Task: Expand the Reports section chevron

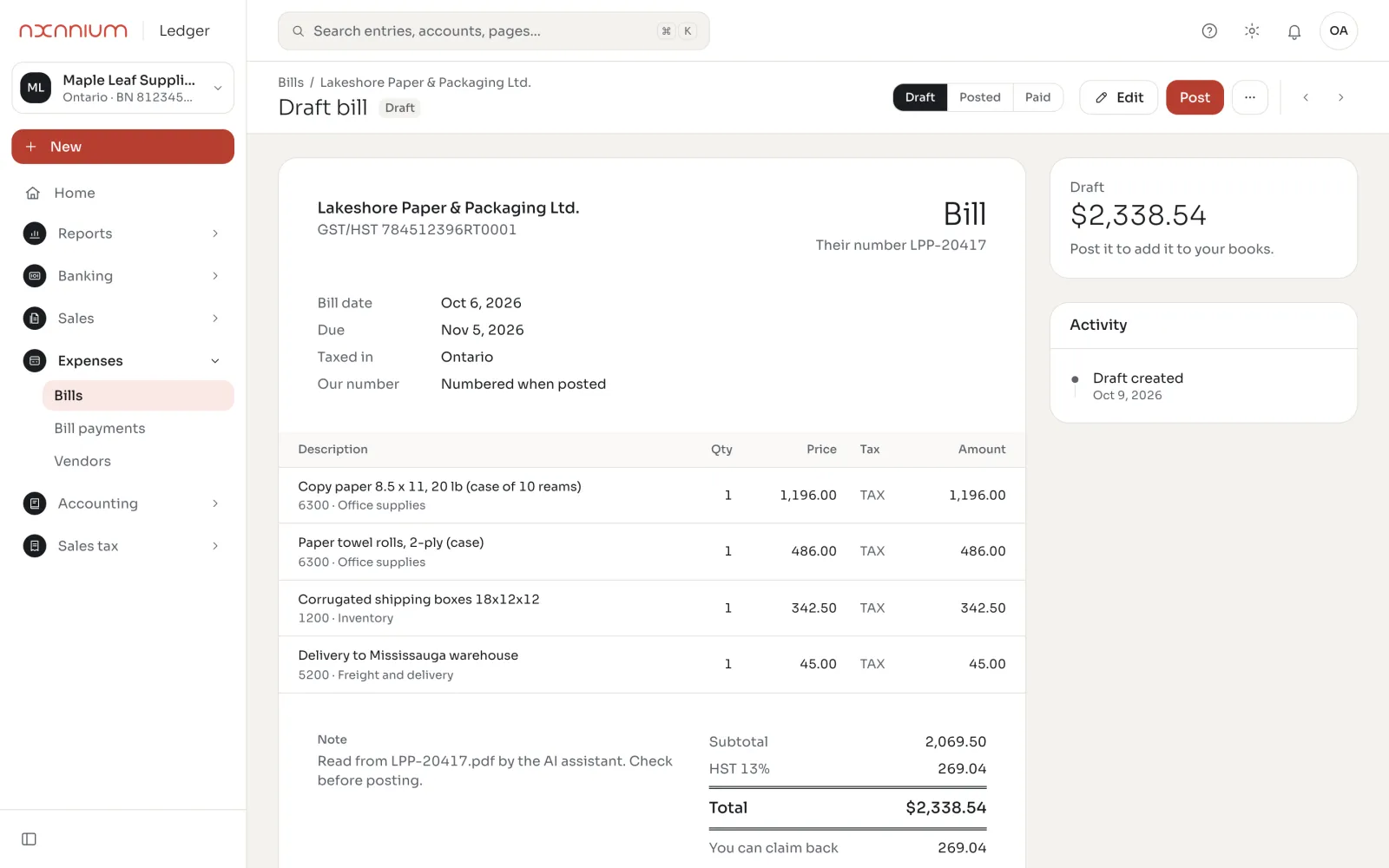Action: (215, 233)
